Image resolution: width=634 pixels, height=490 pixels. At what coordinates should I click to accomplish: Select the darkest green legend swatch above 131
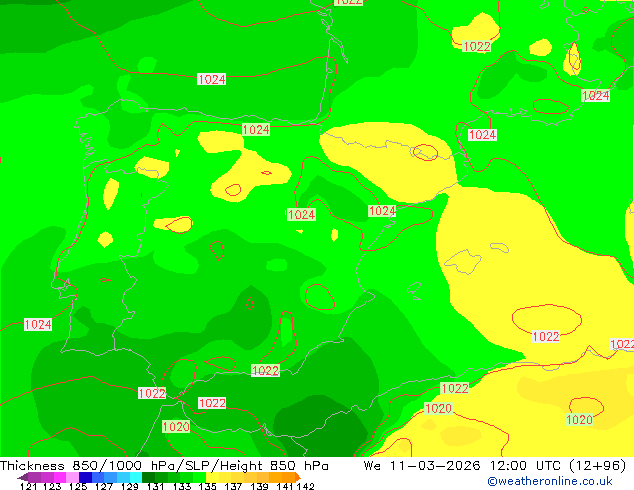(148, 477)
